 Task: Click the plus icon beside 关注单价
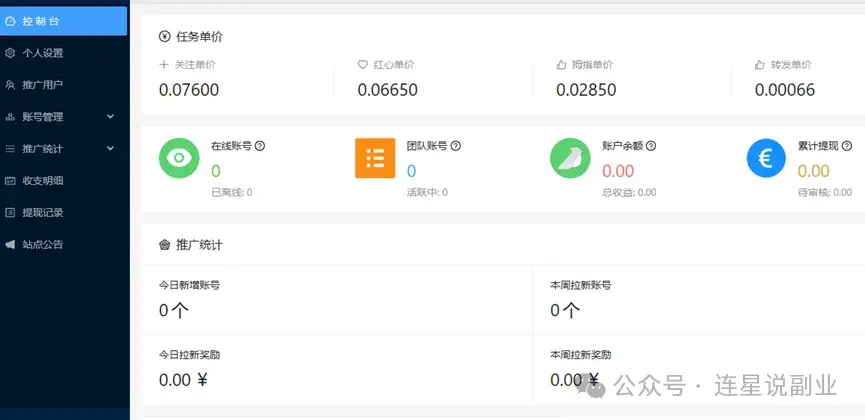point(164,65)
